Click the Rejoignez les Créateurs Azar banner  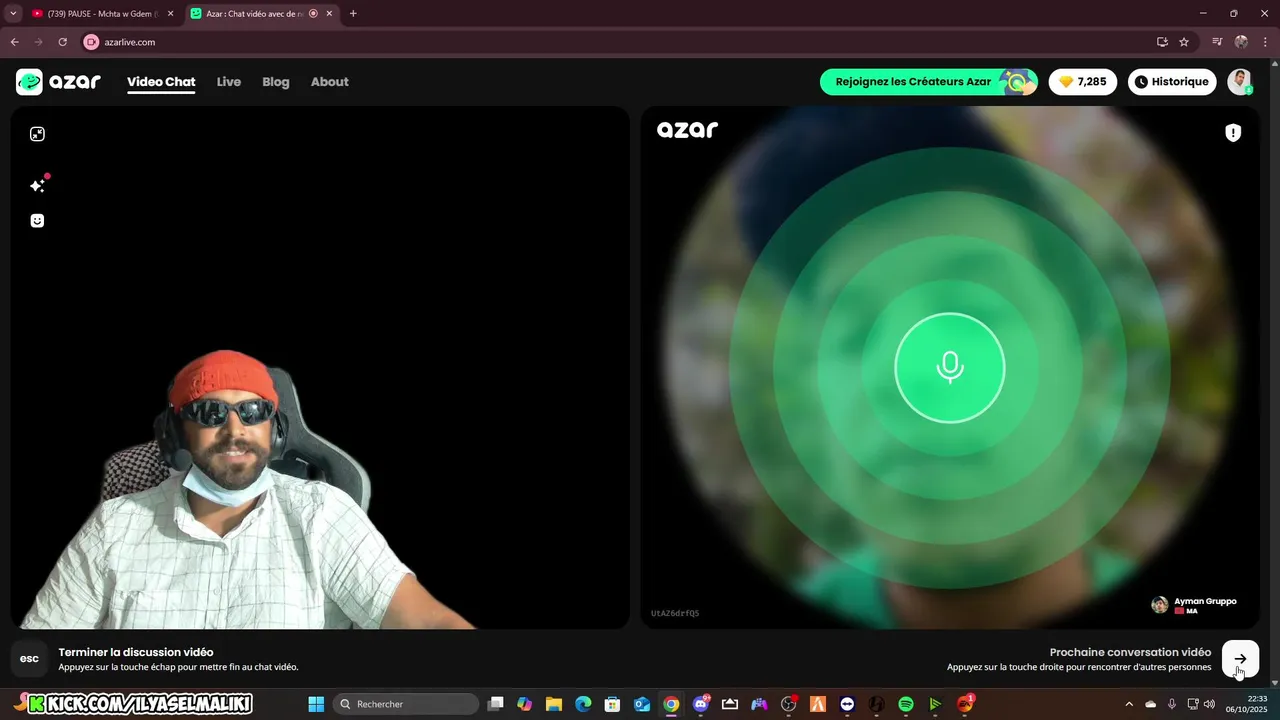[x=929, y=82]
